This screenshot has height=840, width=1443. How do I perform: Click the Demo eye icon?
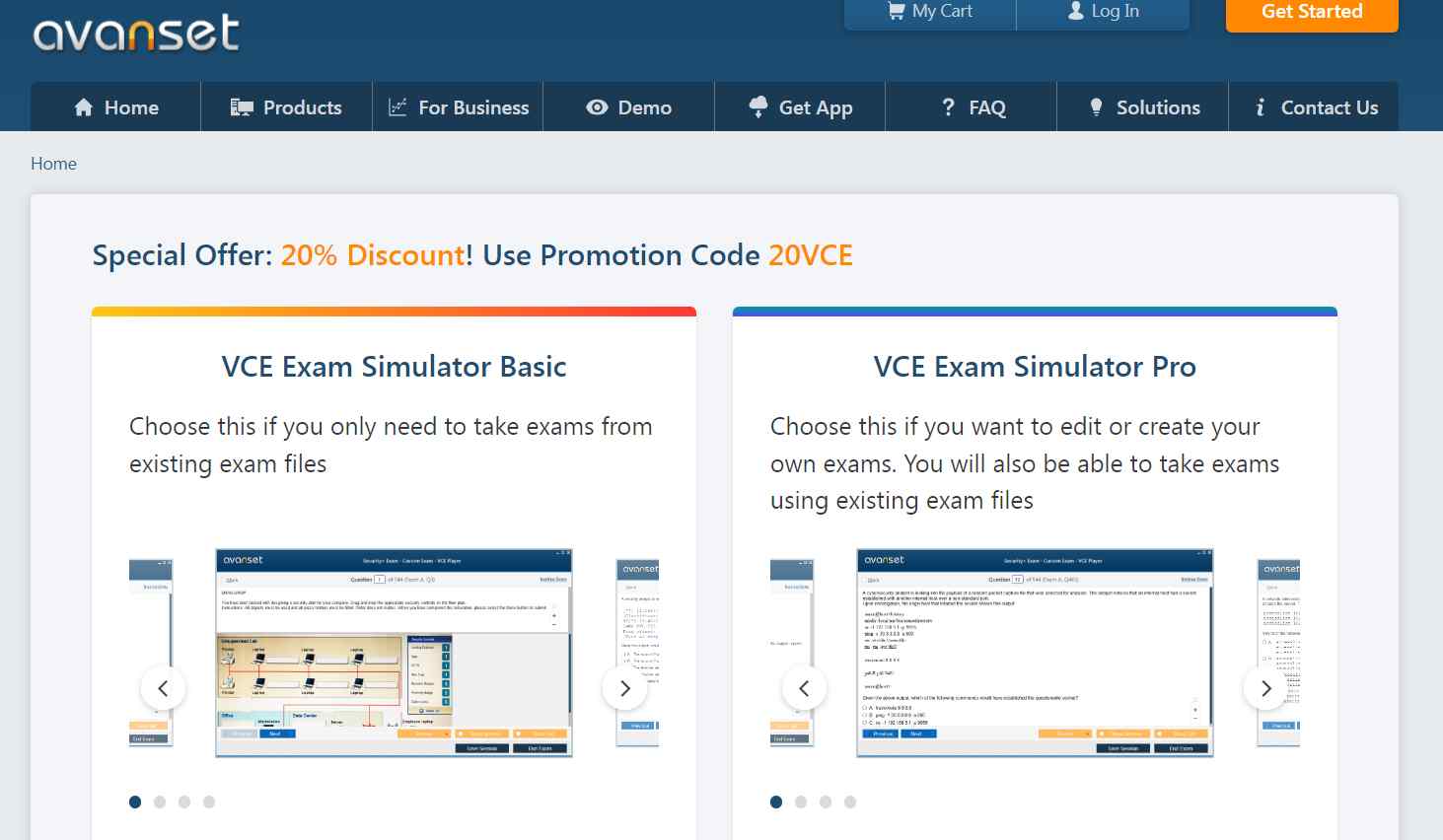pyautogui.click(x=596, y=106)
